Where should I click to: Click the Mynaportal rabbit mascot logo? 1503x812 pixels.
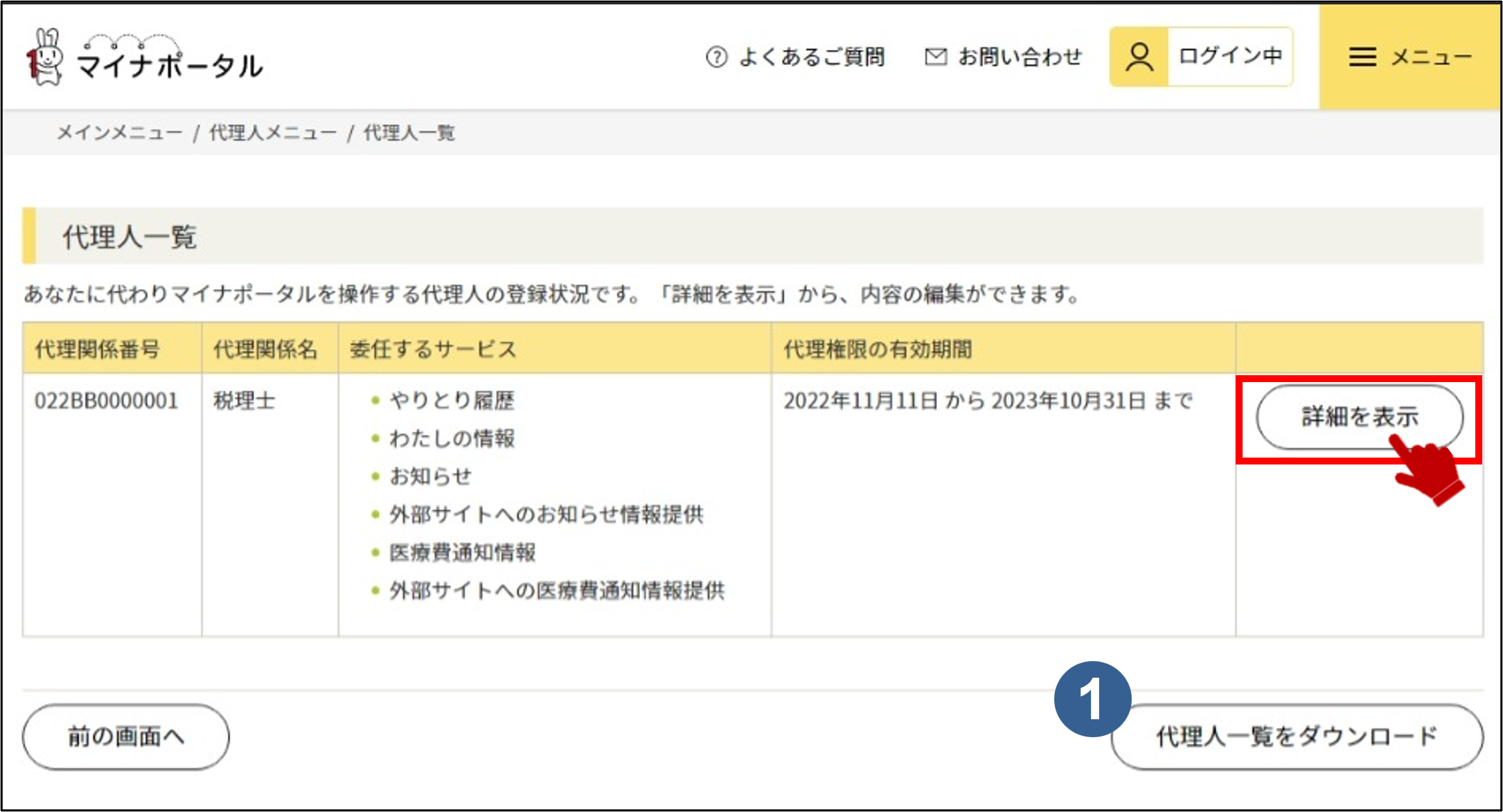click(x=45, y=57)
